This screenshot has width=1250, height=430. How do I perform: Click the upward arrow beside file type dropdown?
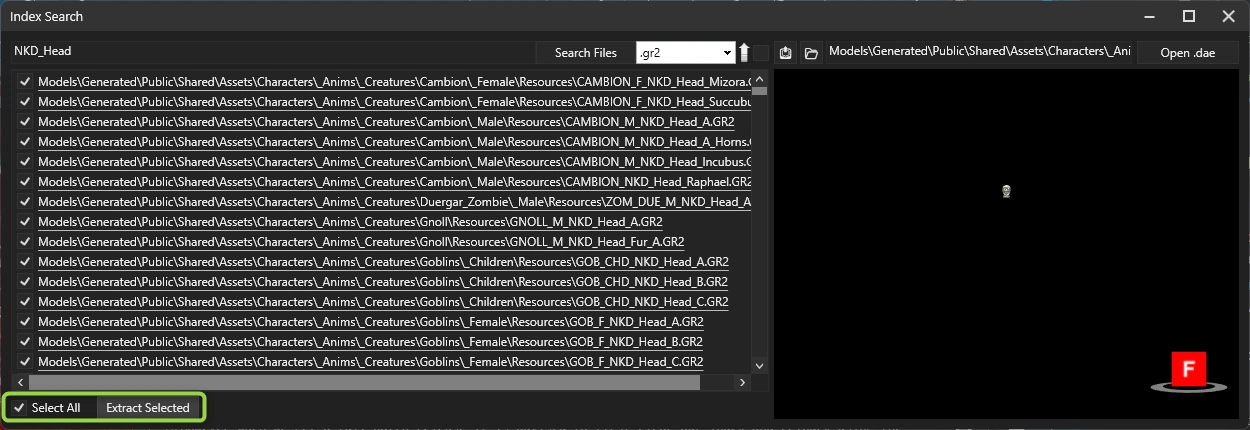[744, 52]
